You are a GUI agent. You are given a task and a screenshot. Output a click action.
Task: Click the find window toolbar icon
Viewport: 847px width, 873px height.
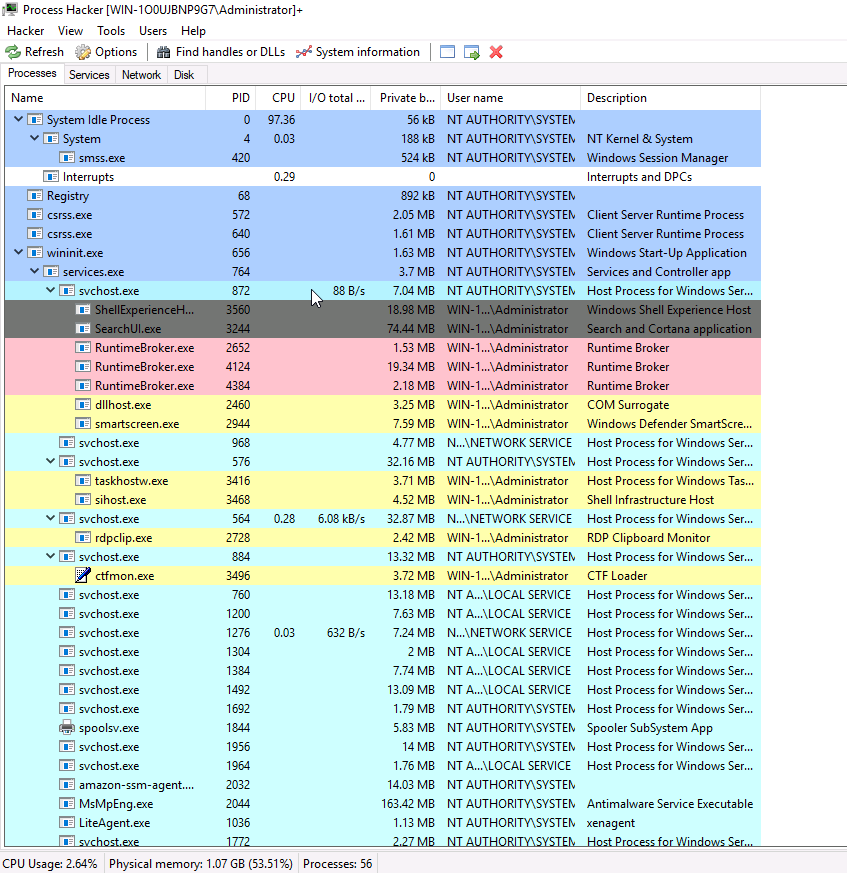point(447,52)
